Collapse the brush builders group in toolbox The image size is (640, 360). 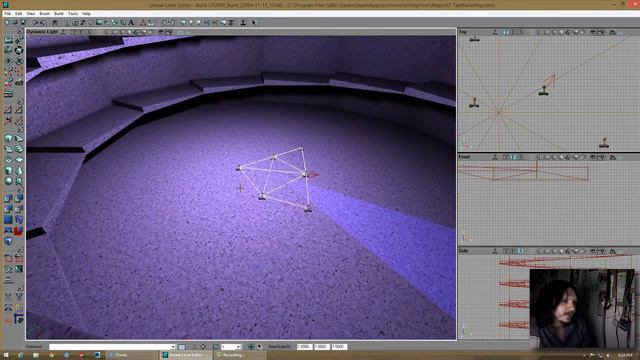19,129
